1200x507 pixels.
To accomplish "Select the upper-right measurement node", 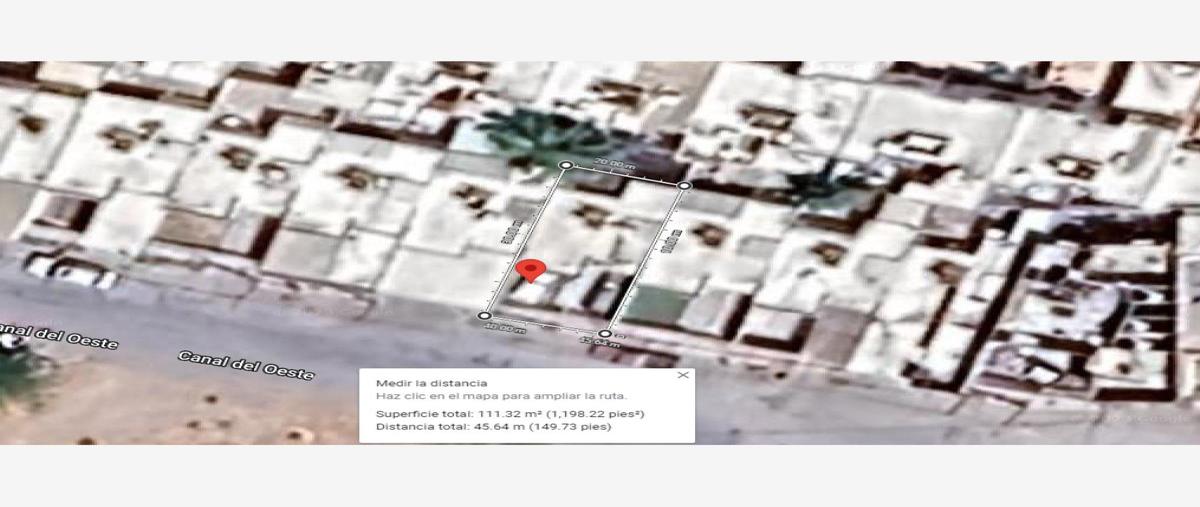I will click(x=684, y=185).
